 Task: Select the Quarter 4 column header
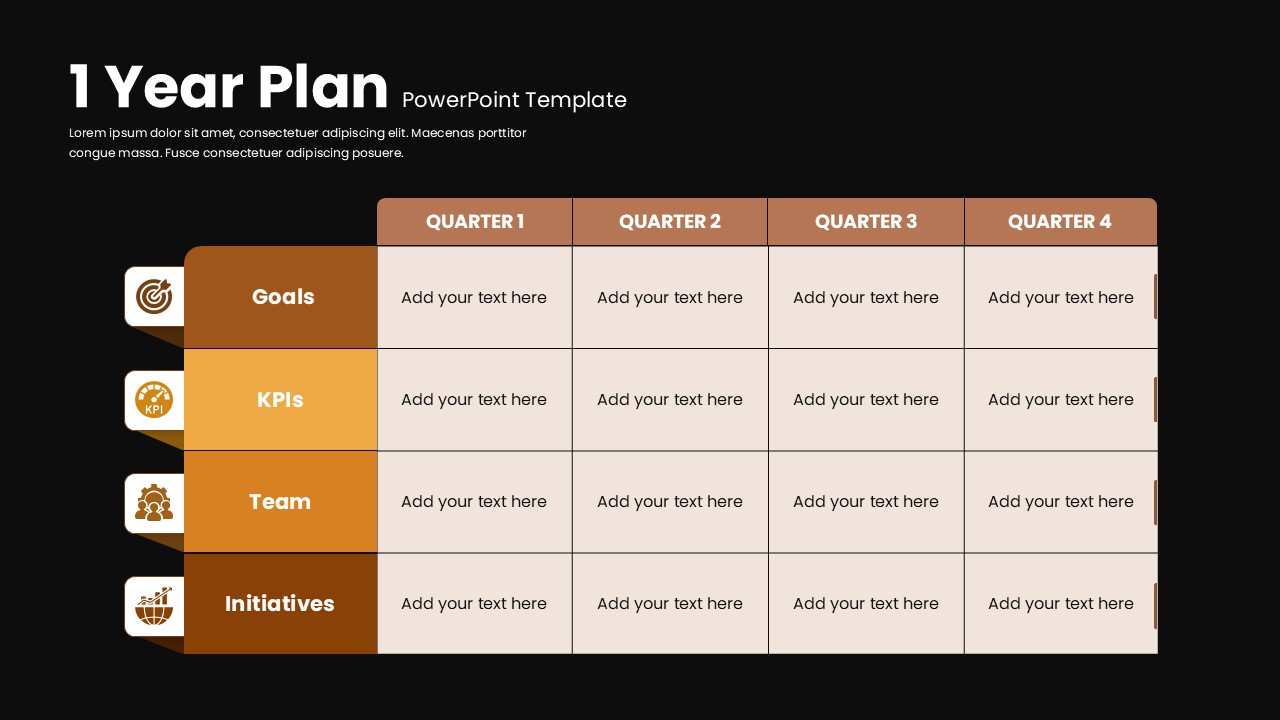1060,222
